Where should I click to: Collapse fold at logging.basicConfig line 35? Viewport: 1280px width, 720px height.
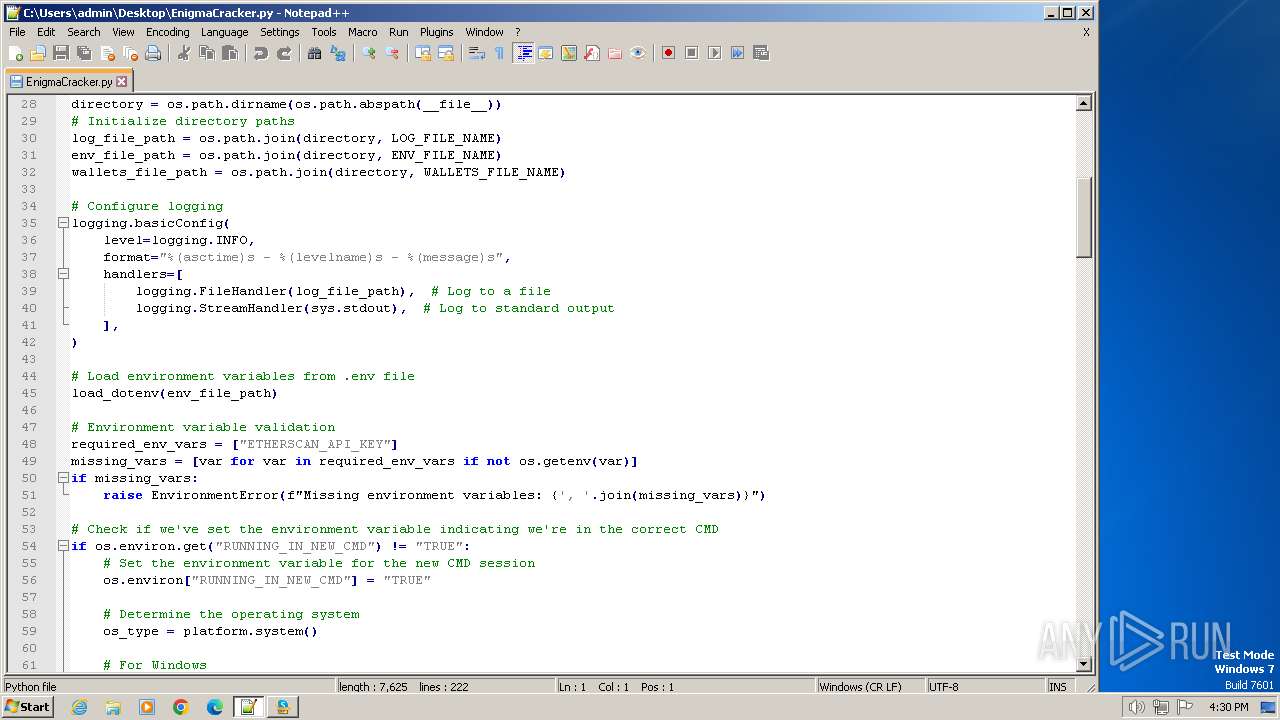point(63,223)
